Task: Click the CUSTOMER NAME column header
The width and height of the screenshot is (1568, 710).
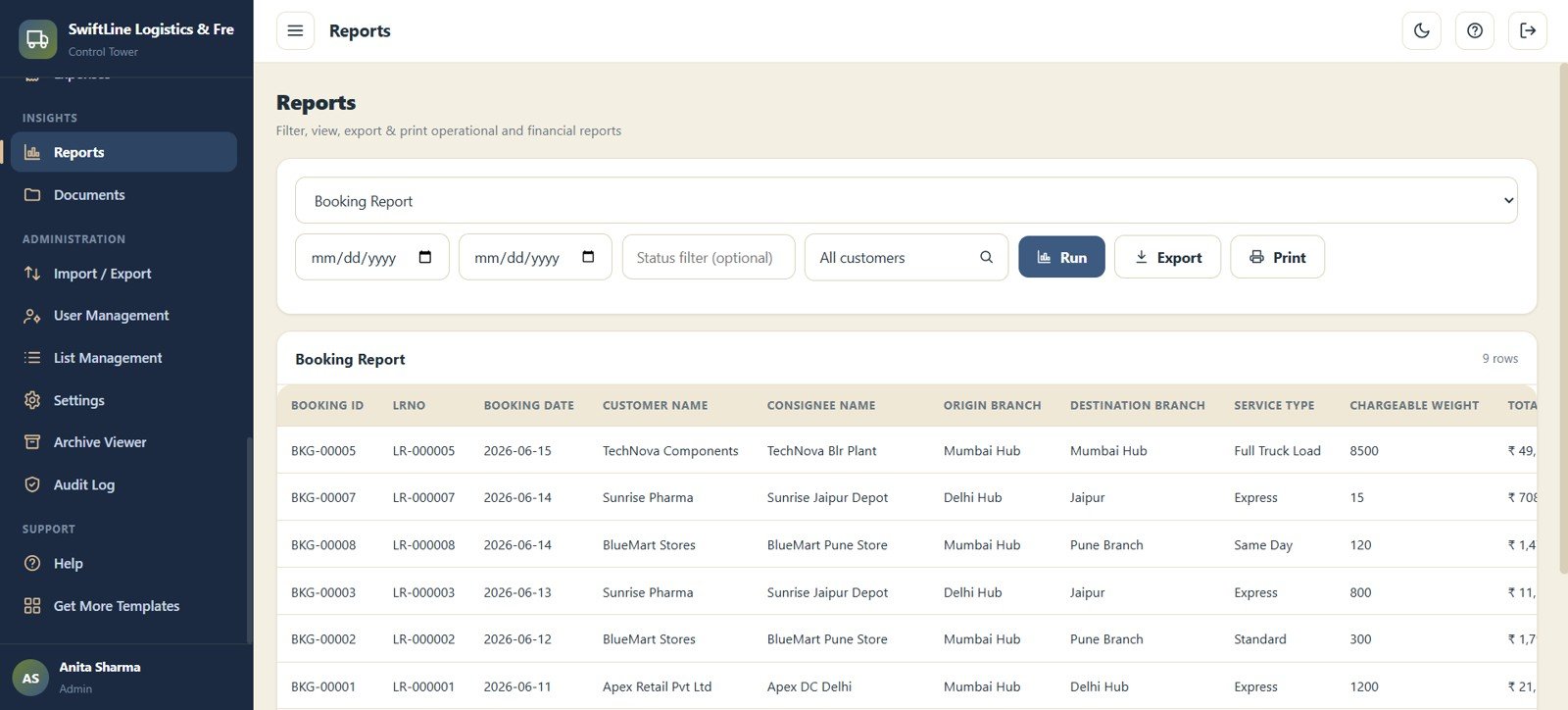Action: click(655, 405)
